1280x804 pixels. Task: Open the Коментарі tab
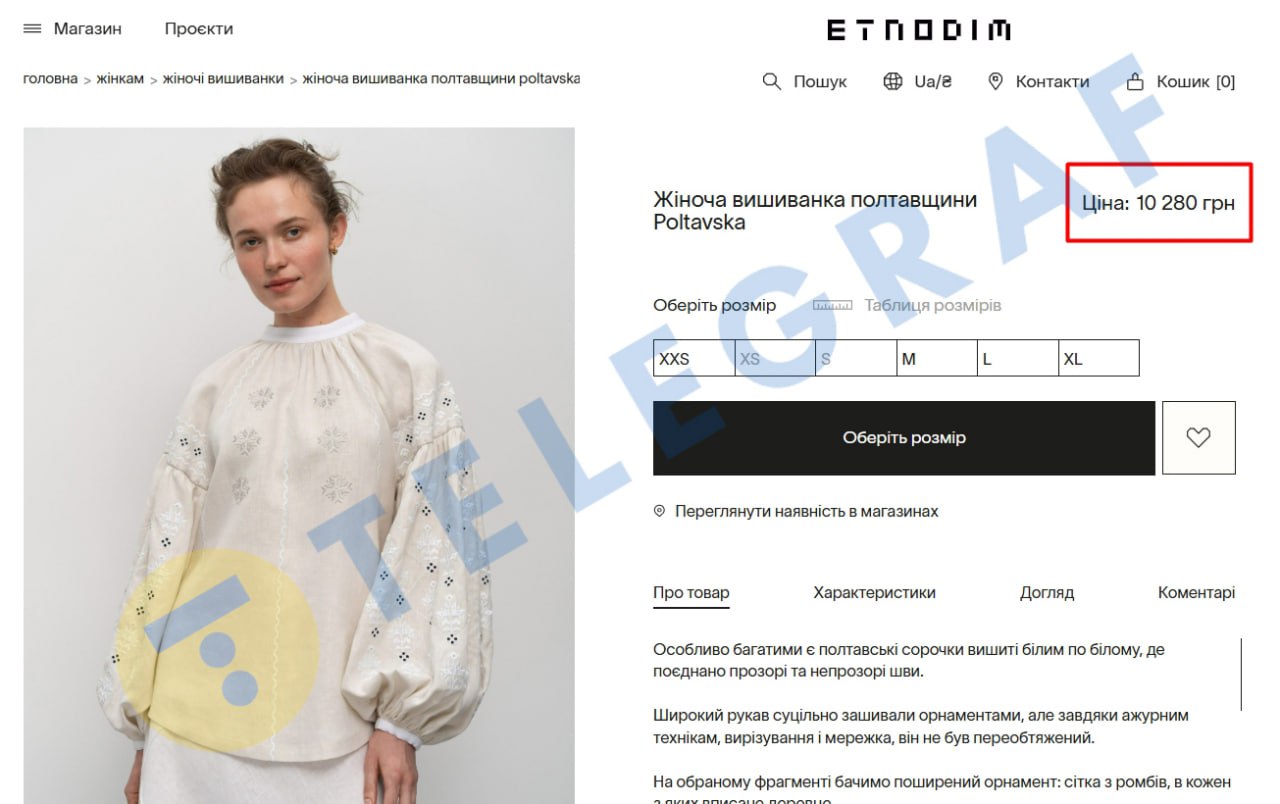1196,592
